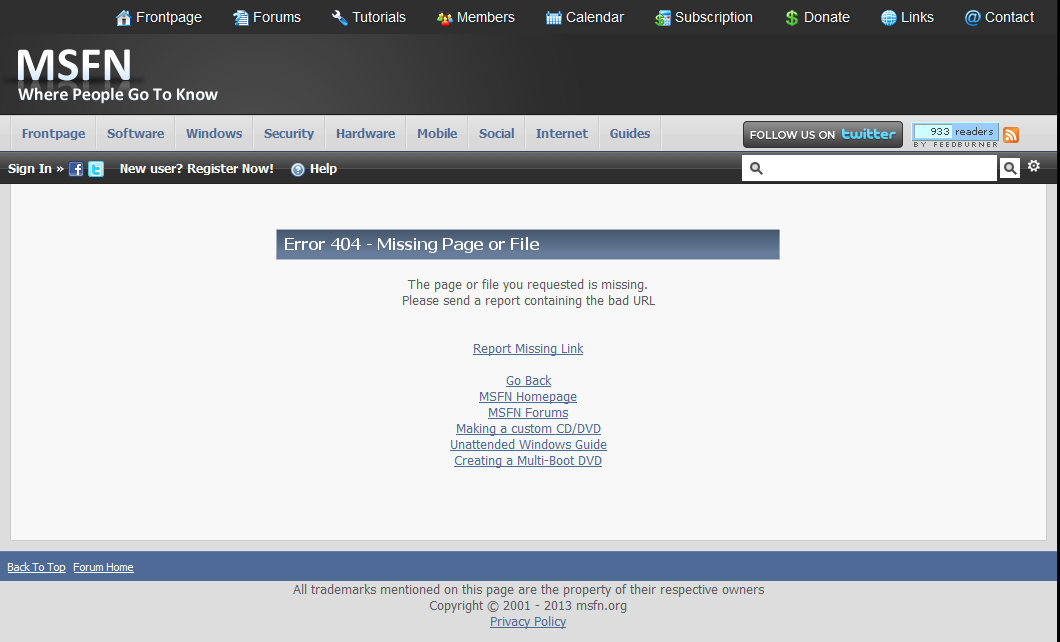Open Making a custom CD/DVD link

click(528, 428)
